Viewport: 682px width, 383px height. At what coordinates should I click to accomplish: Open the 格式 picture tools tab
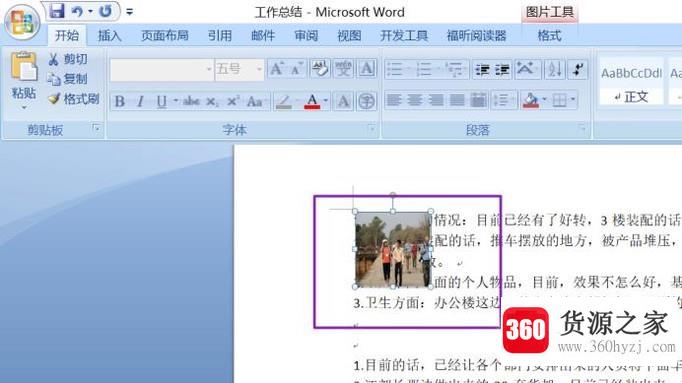click(549, 36)
